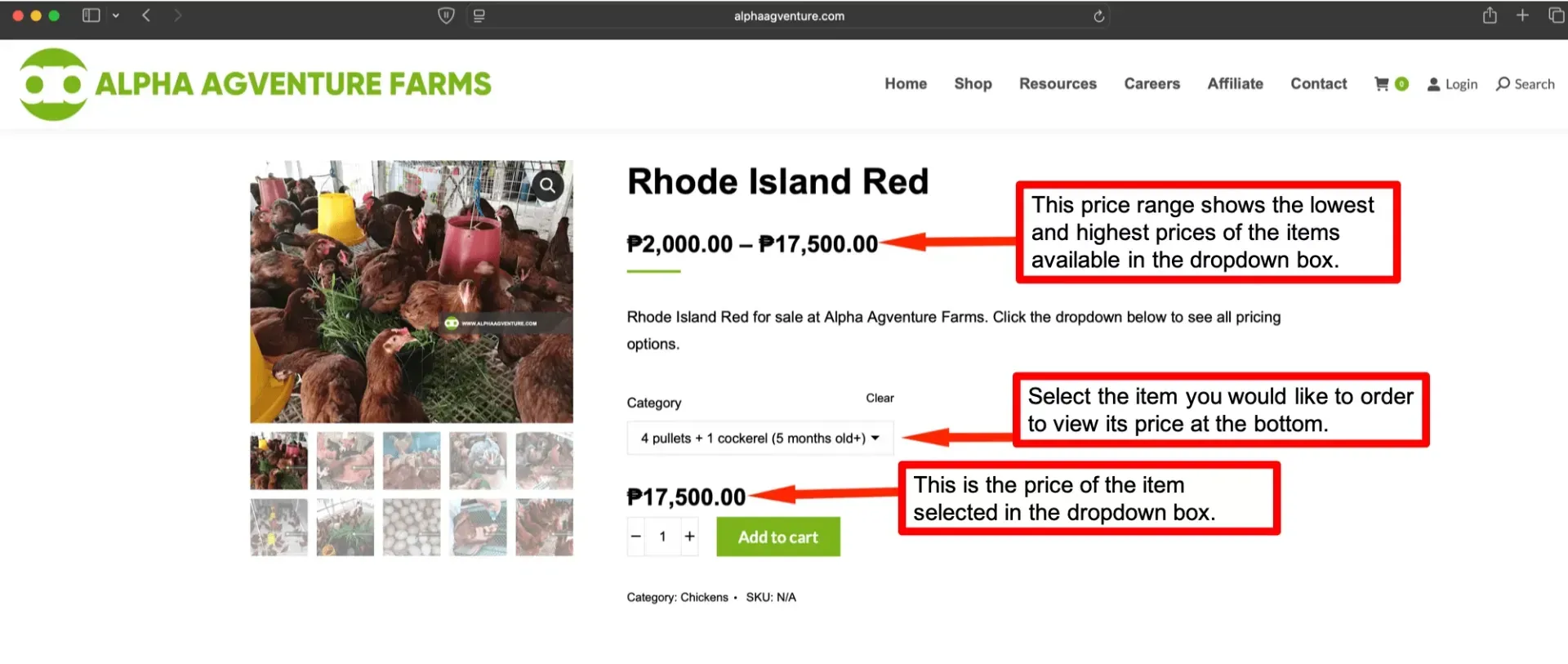Click the Safari sidebar toggle icon

coord(91,16)
